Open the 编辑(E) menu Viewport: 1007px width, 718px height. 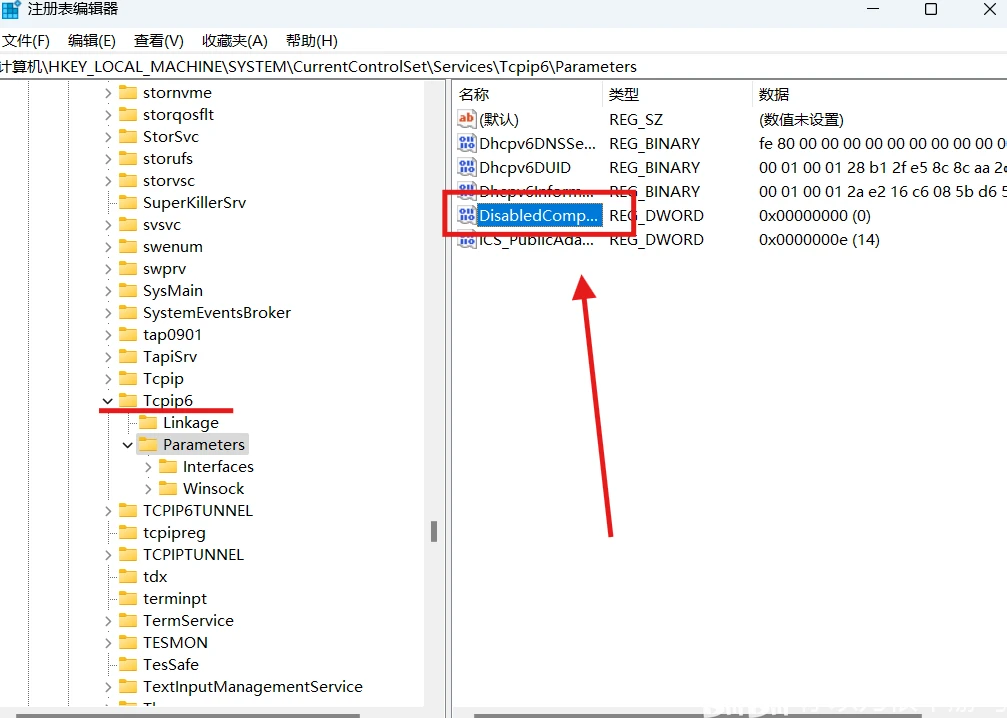pyautogui.click(x=91, y=40)
